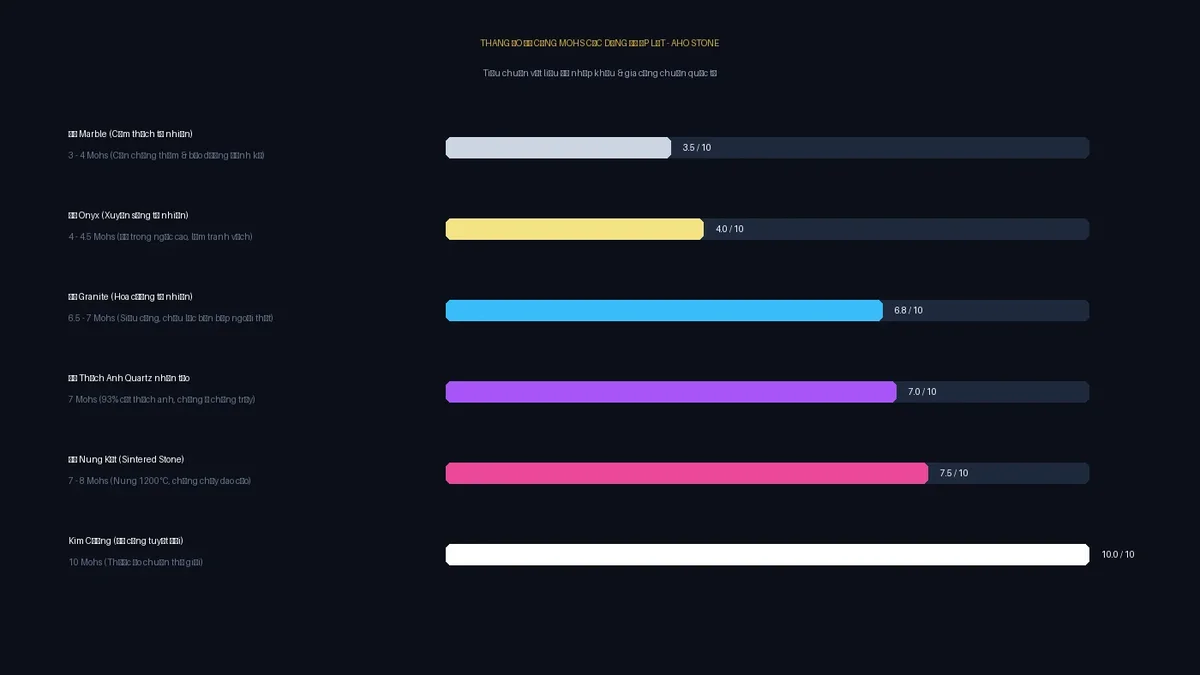Screen dimensions: 1200x675
Task: Select the "6.5 - 7 Mohs" description text
Action: (x=170, y=318)
